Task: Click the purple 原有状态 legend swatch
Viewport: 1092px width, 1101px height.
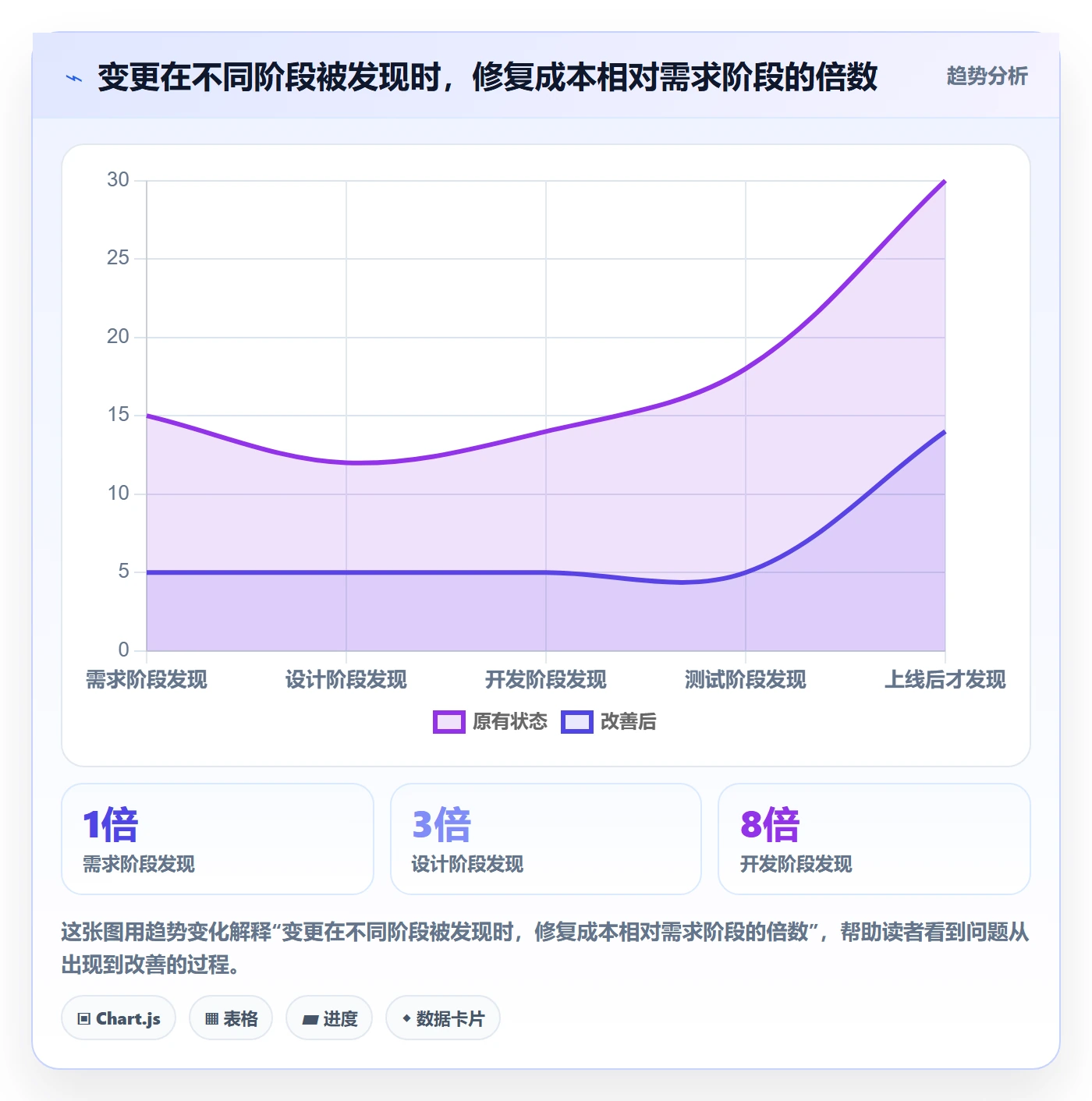Action: [449, 722]
